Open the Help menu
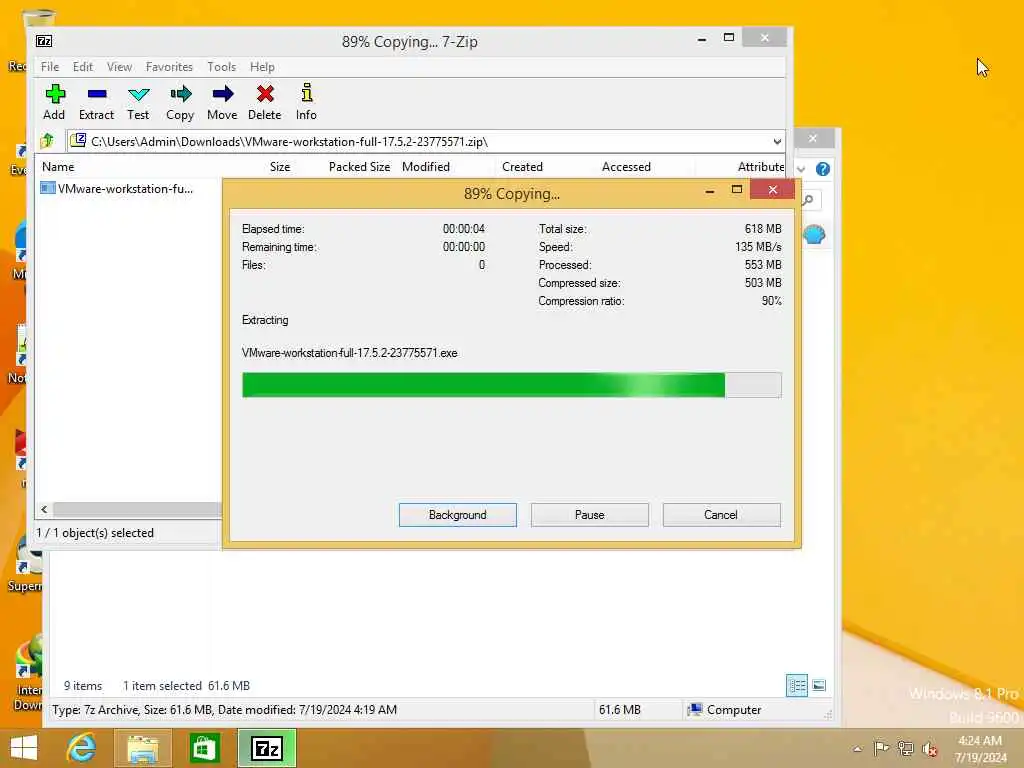Viewport: 1024px width, 768px height. pos(262,67)
